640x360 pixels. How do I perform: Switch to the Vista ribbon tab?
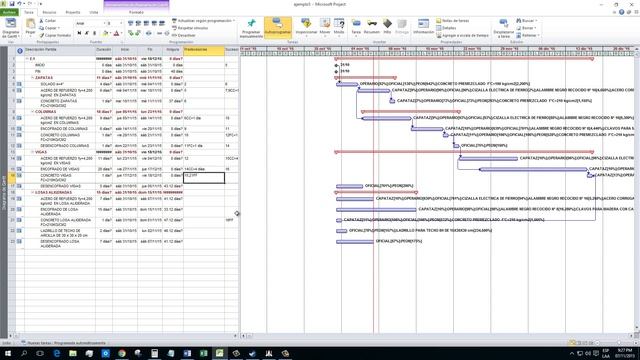pos(94,12)
